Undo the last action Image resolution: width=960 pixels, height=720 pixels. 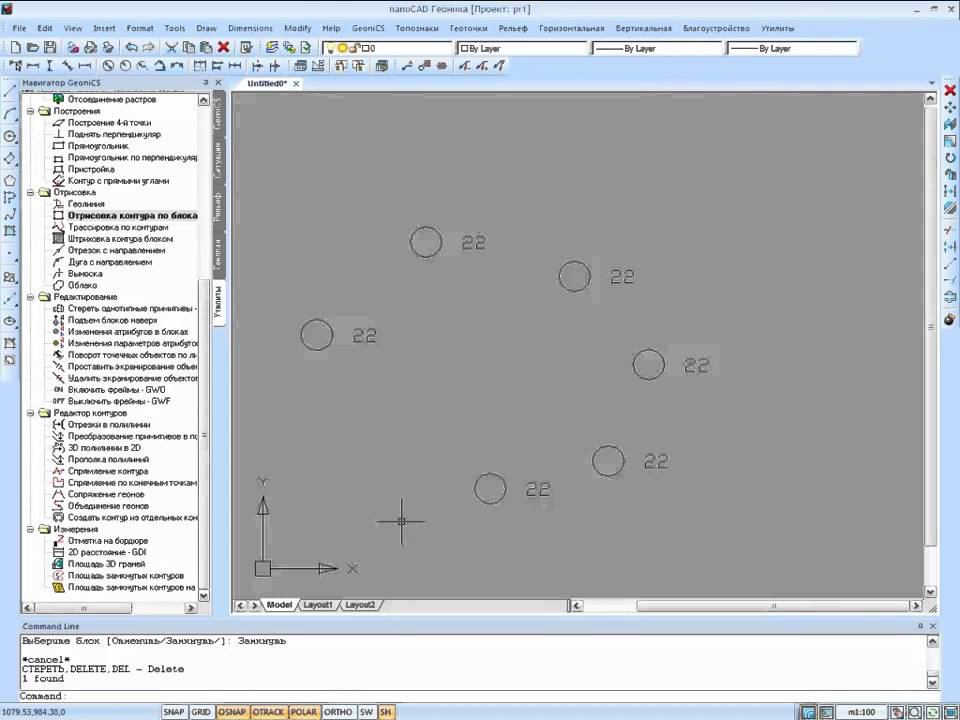click(x=131, y=47)
